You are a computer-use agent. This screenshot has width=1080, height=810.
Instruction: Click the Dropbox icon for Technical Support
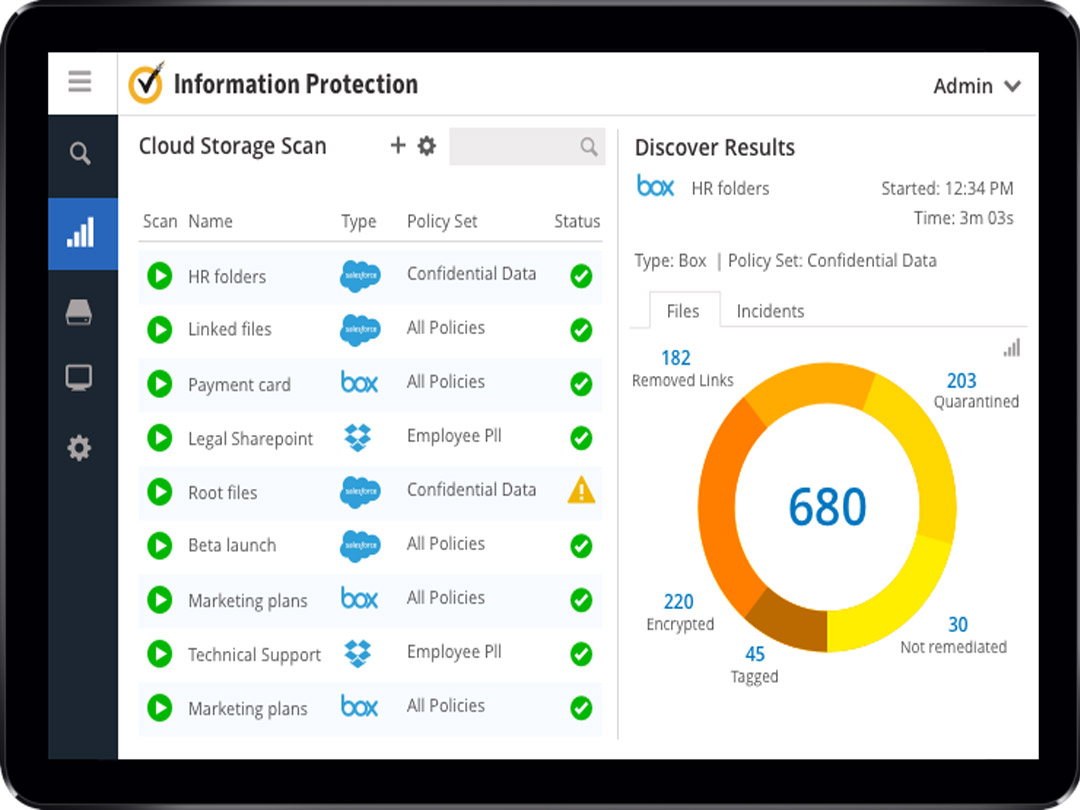357,653
